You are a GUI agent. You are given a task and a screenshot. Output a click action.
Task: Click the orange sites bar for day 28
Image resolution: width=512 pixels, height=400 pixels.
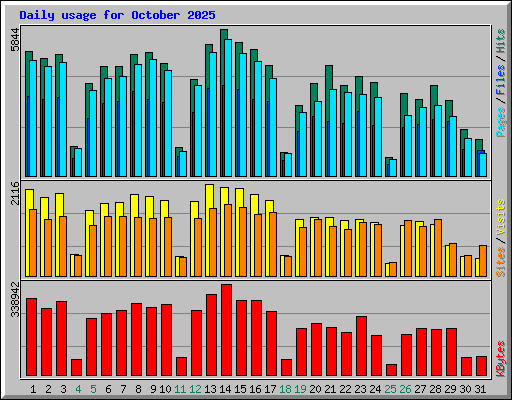tap(438, 248)
